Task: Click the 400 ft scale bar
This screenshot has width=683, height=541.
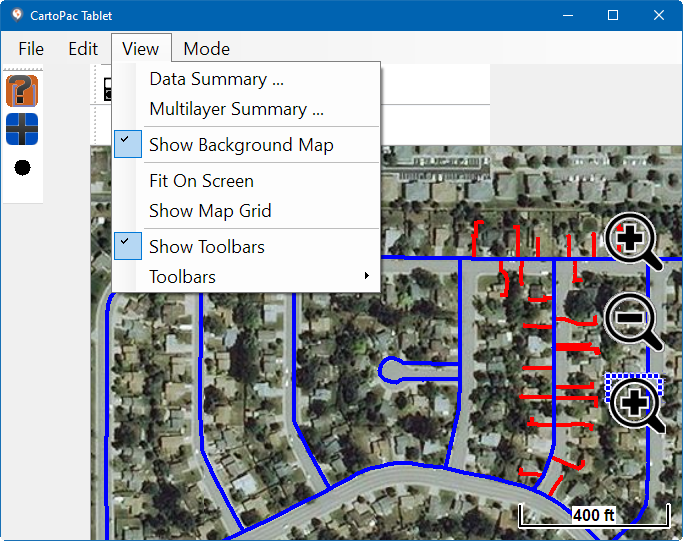Action: [593, 516]
